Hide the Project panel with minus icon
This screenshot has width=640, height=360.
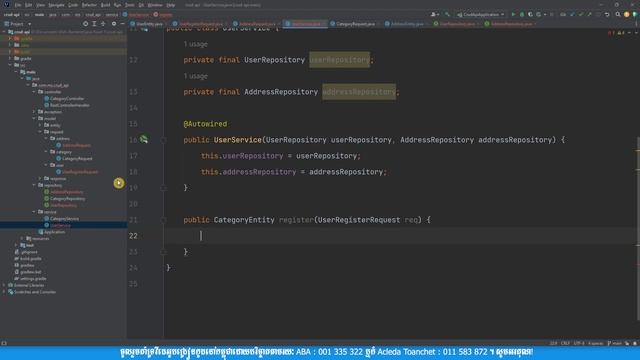coord(122,24)
